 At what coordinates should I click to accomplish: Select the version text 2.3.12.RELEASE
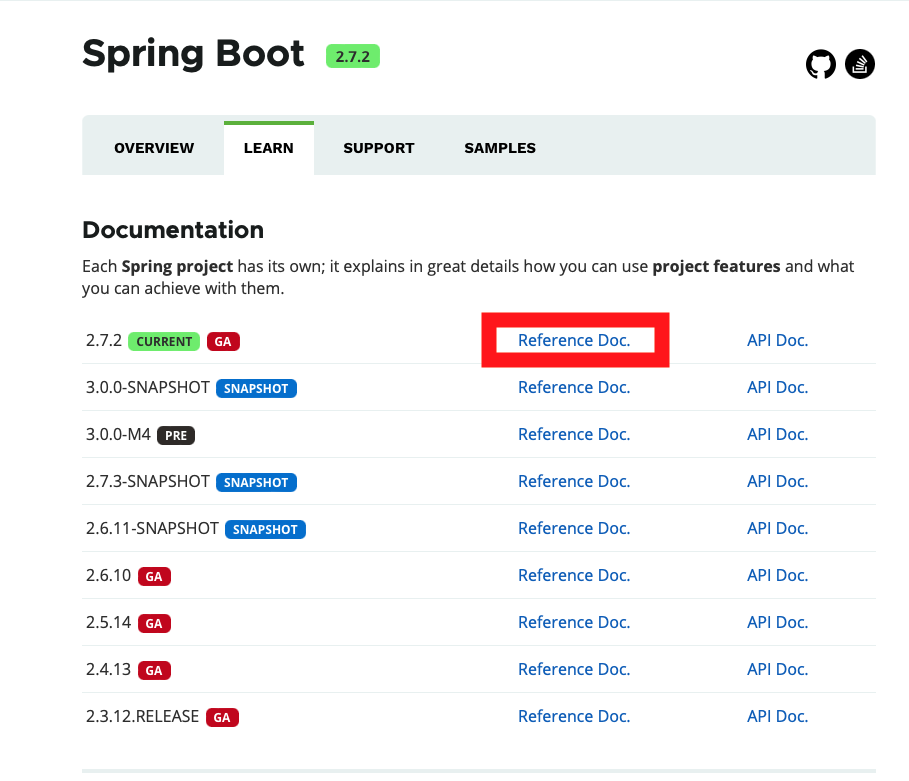point(143,715)
